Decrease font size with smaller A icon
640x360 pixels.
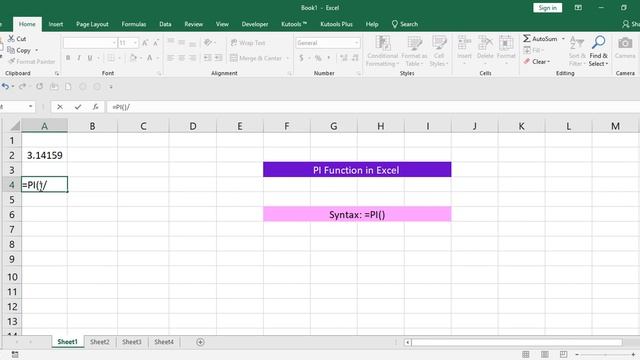pos(156,43)
